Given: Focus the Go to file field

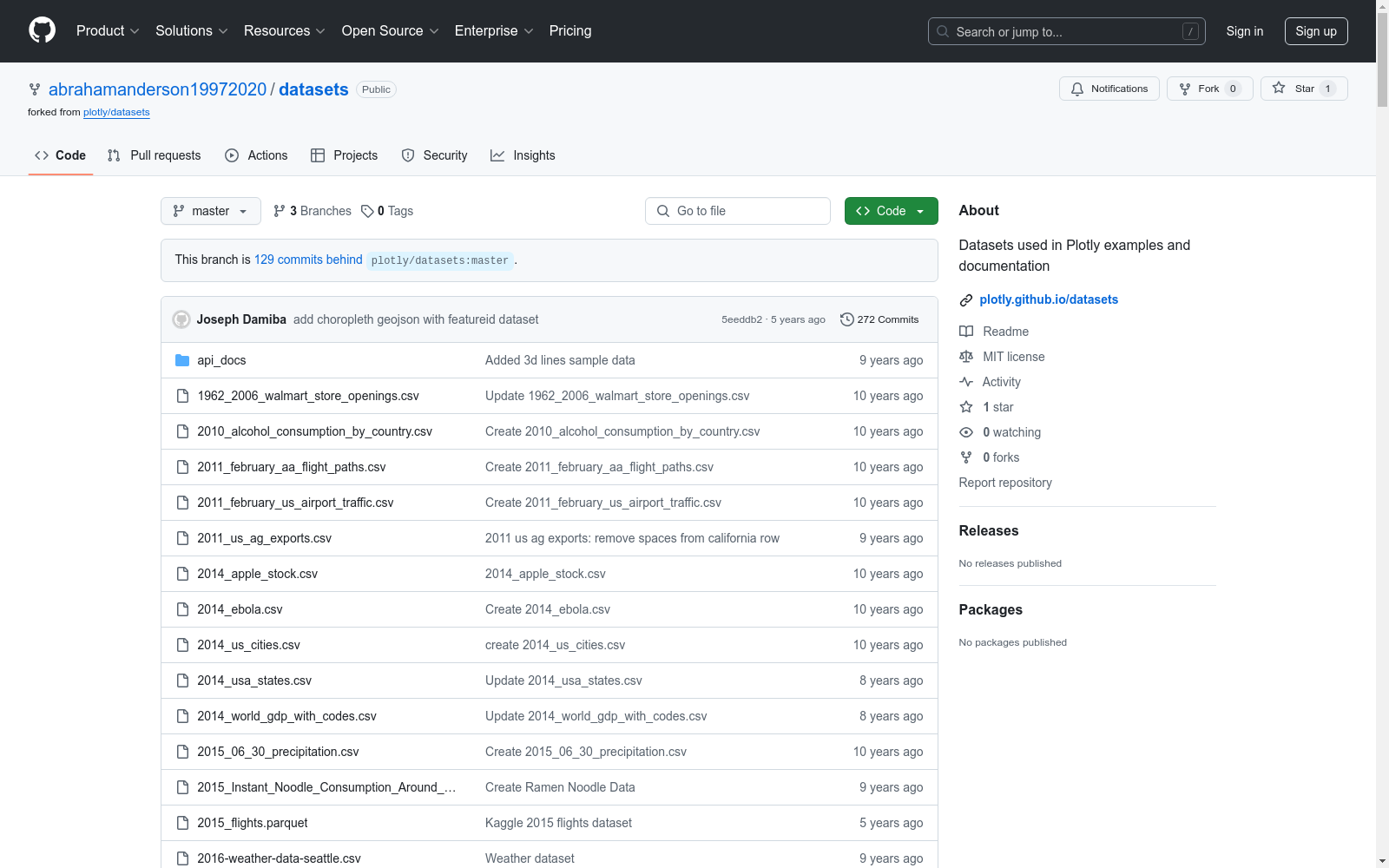Looking at the screenshot, I should (738, 211).
